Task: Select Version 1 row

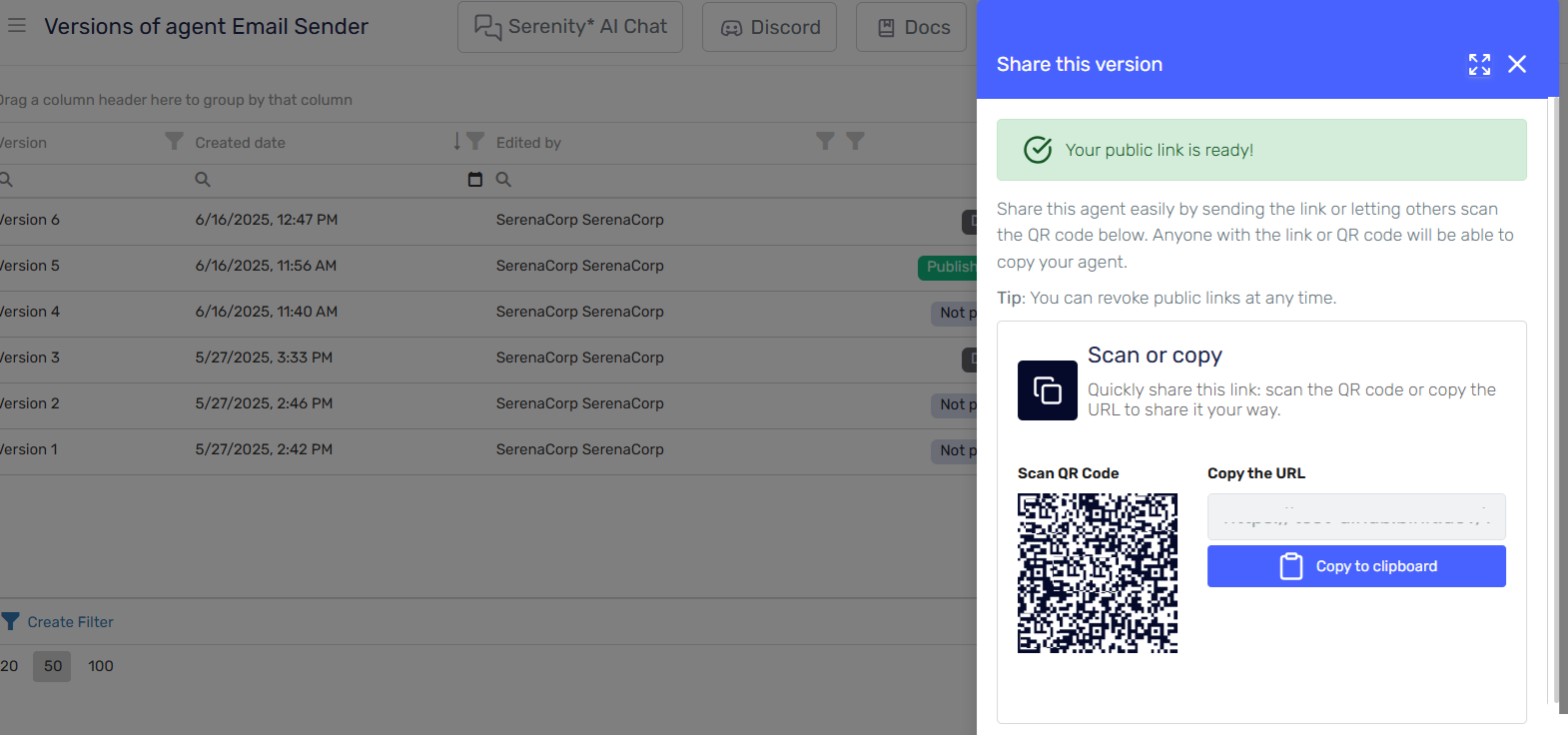Action: (x=487, y=450)
